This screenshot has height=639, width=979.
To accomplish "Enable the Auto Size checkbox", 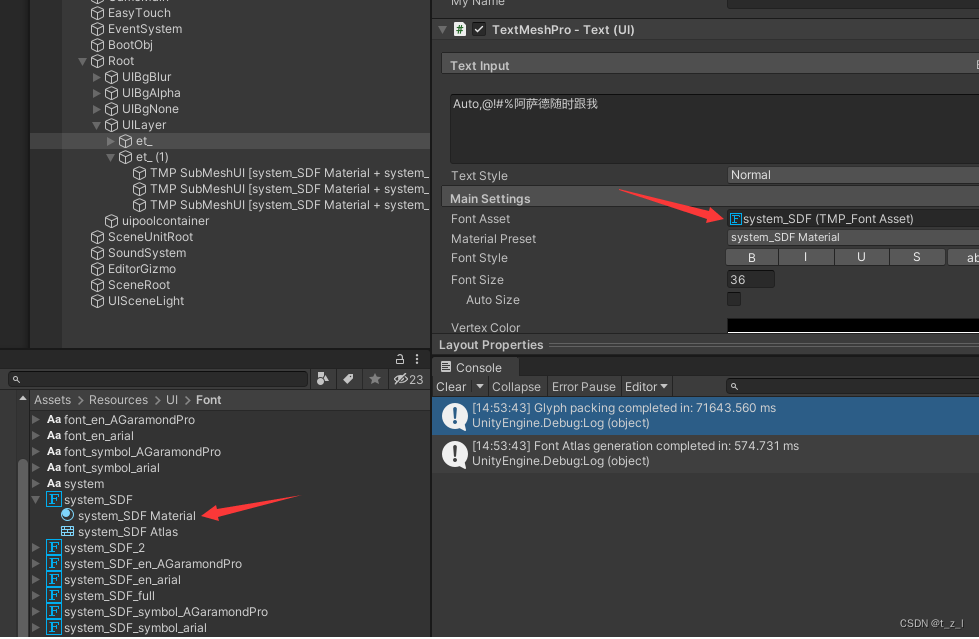I will [x=734, y=299].
